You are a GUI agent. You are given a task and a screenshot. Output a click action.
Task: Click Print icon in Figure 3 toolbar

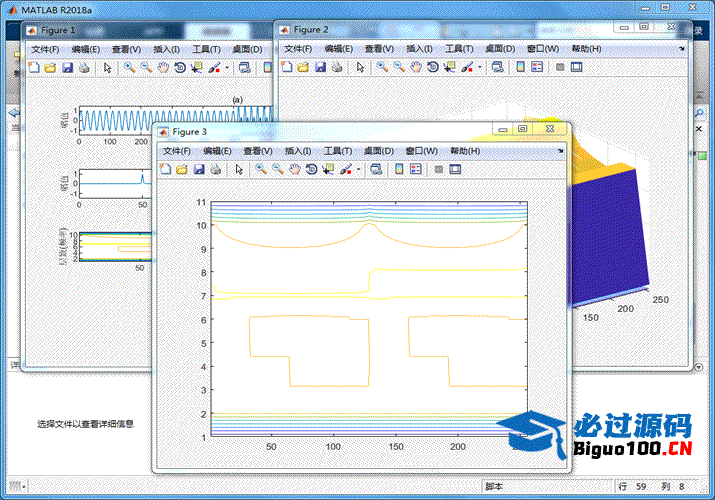tap(216, 170)
